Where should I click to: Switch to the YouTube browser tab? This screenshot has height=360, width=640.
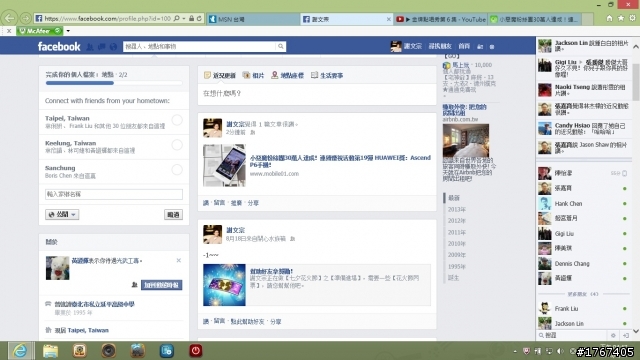(441, 19)
